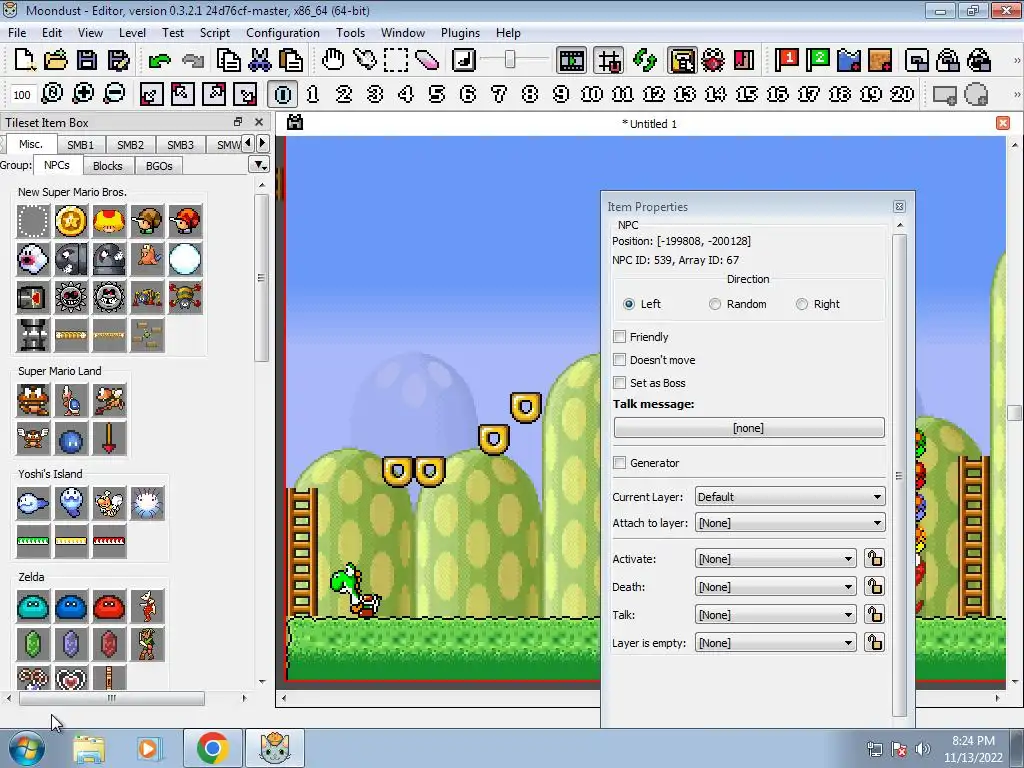1024x768 pixels.
Task: Enable the Friendly checkbox
Action: [x=620, y=337]
